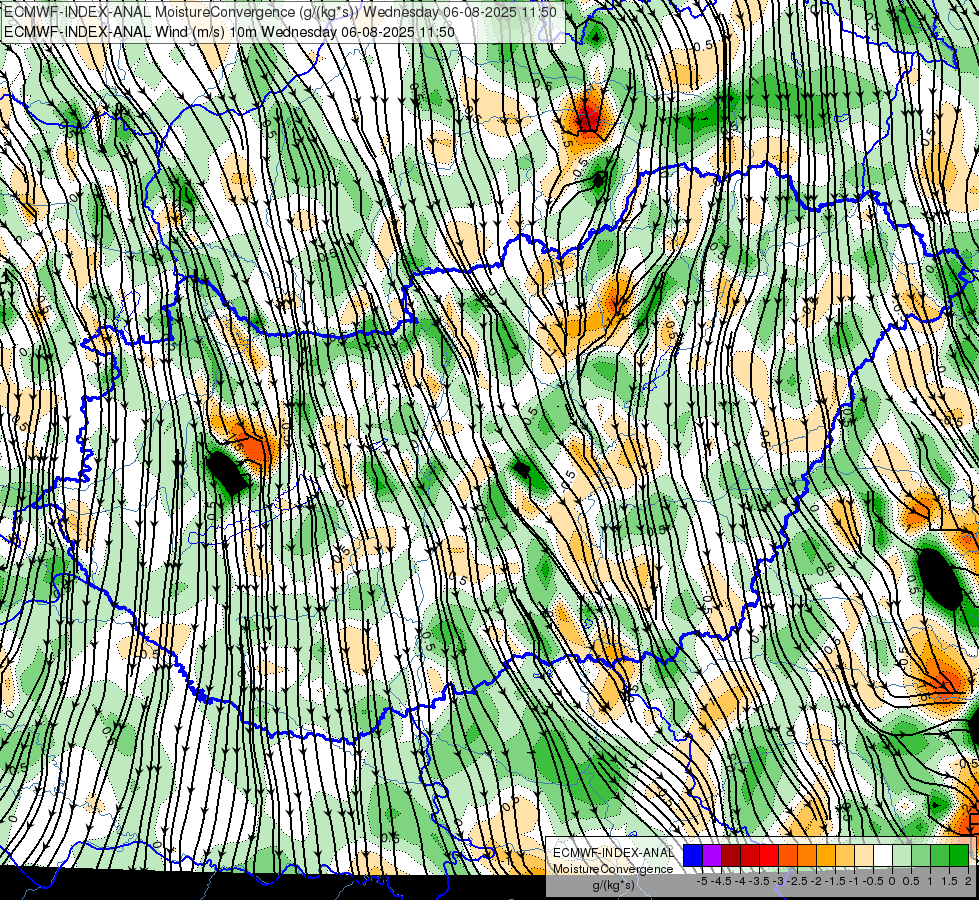Image resolution: width=979 pixels, height=900 pixels.
Task: Click the '-3.5' legend tick label
Action: tap(760, 881)
